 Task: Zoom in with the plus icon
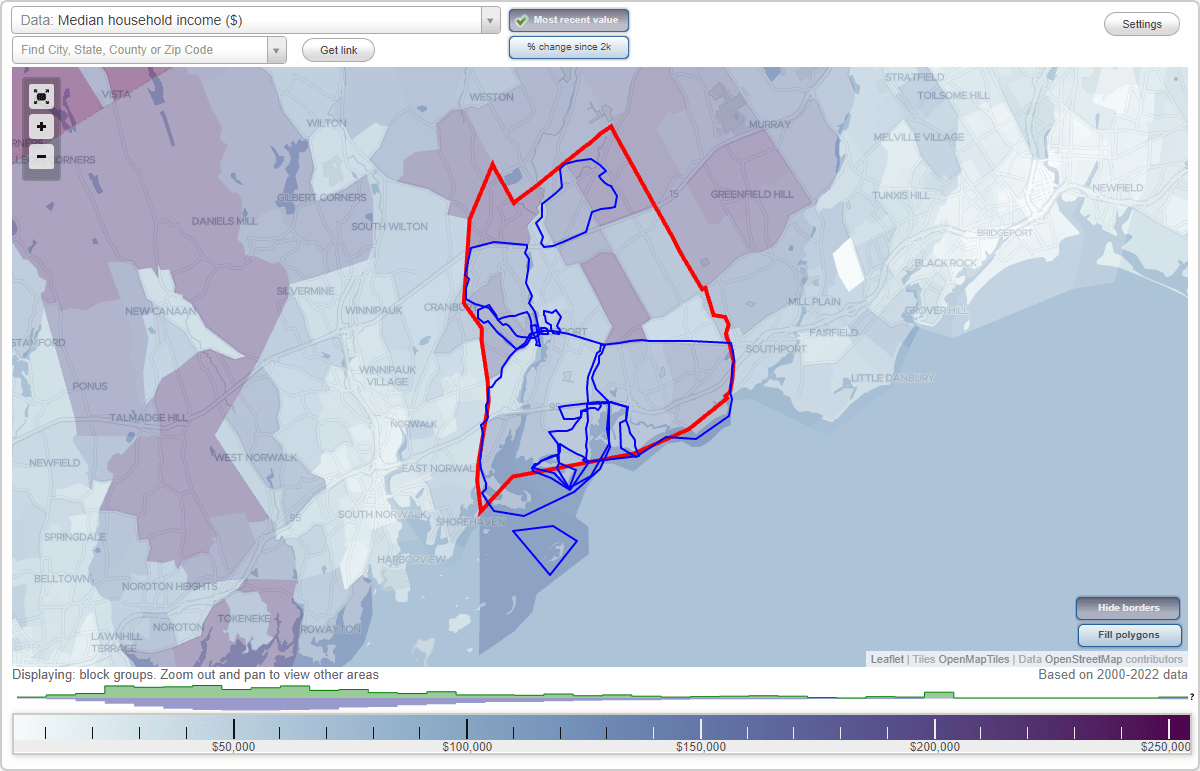click(41, 126)
